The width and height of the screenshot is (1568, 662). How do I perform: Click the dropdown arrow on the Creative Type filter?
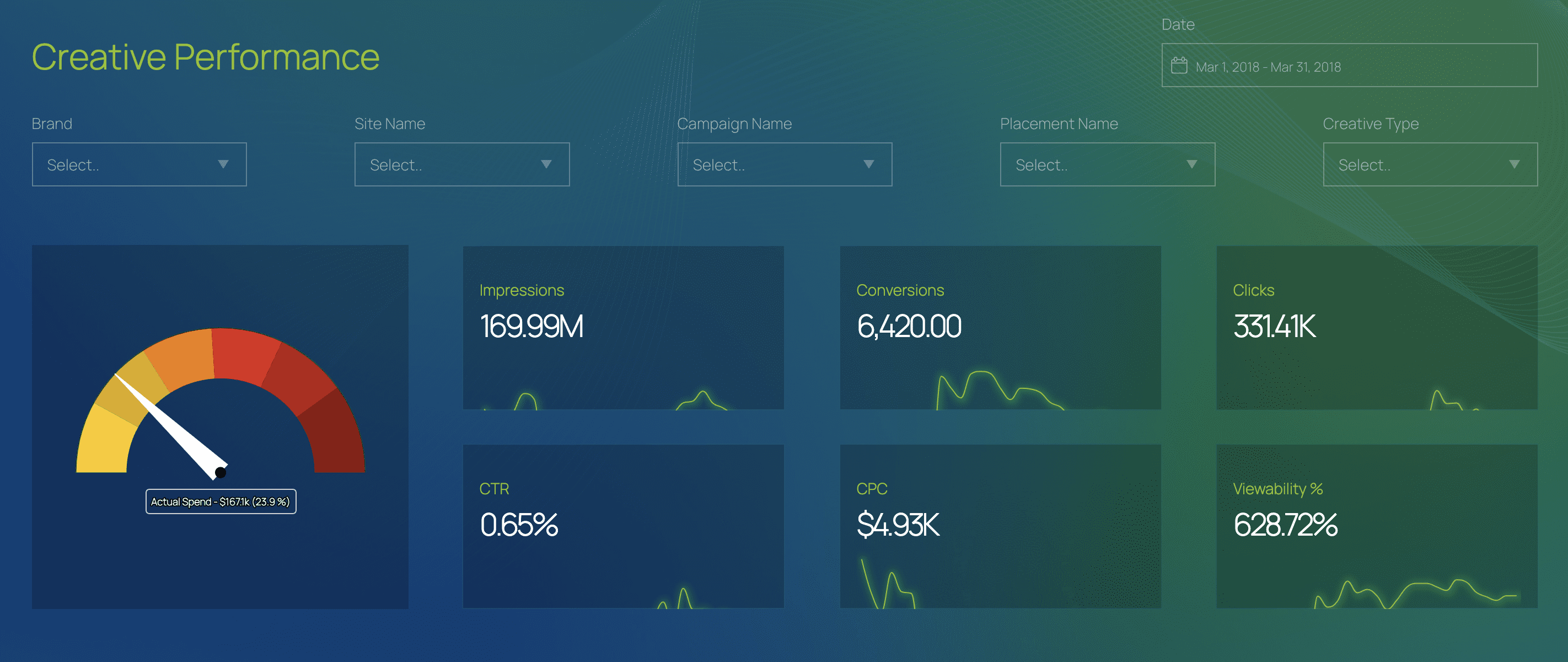(x=1514, y=164)
